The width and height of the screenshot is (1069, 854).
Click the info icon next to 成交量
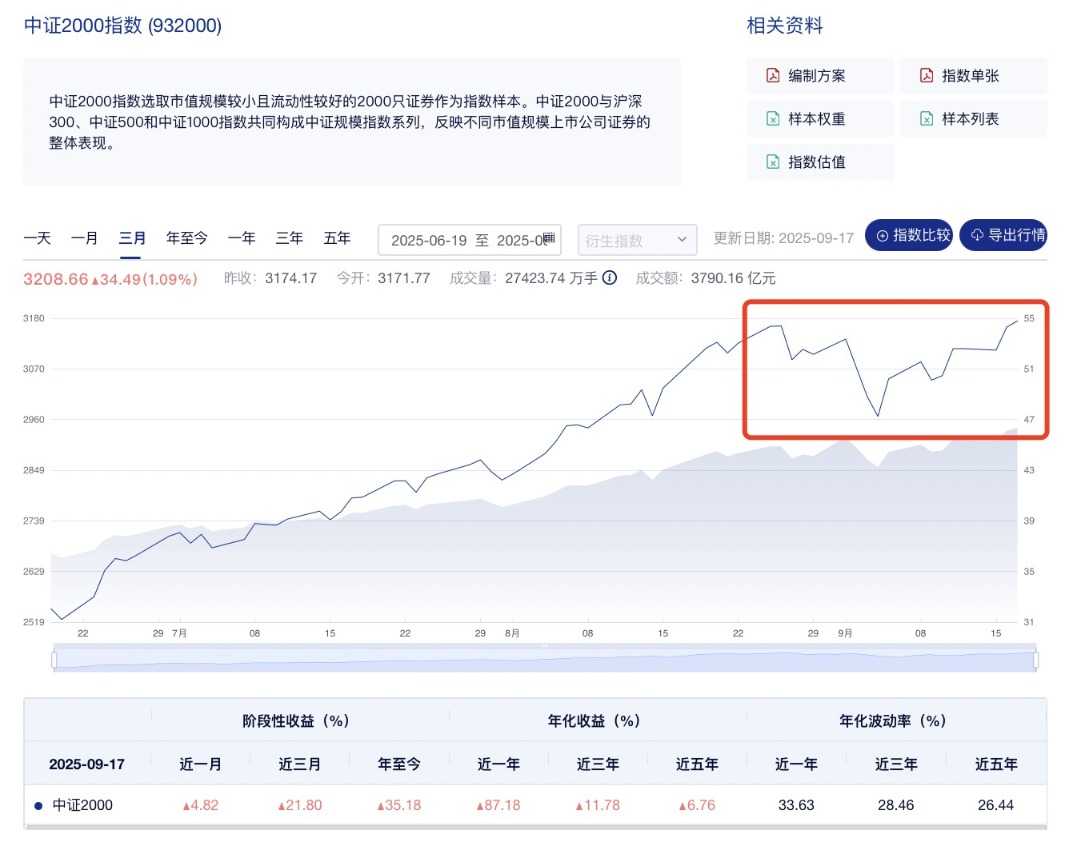click(x=609, y=278)
